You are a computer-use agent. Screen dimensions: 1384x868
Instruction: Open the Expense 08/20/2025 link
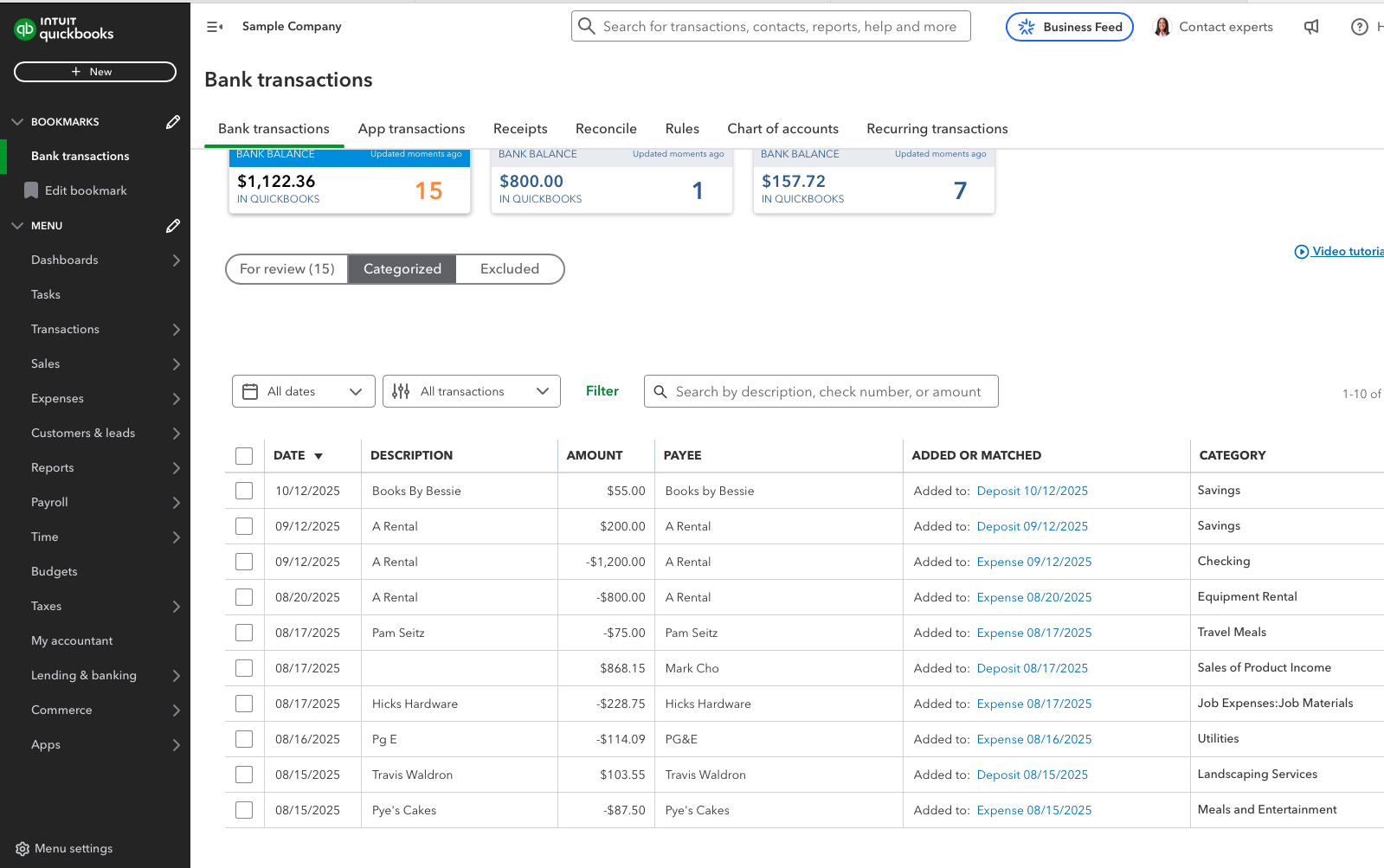(1034, 597)
